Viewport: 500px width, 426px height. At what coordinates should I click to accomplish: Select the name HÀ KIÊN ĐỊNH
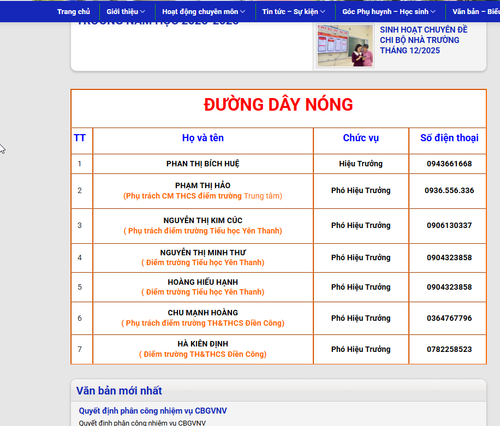point(203,344)
